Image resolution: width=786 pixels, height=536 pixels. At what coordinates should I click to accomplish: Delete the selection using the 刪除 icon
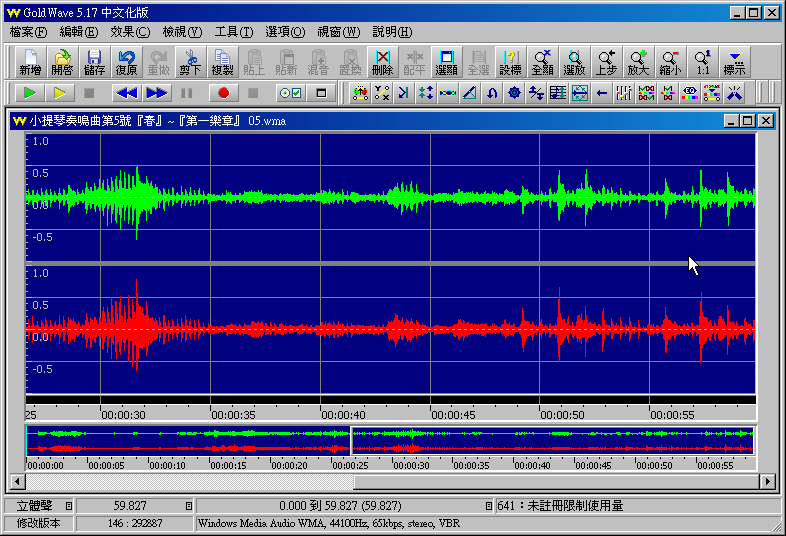click(382, 62)
